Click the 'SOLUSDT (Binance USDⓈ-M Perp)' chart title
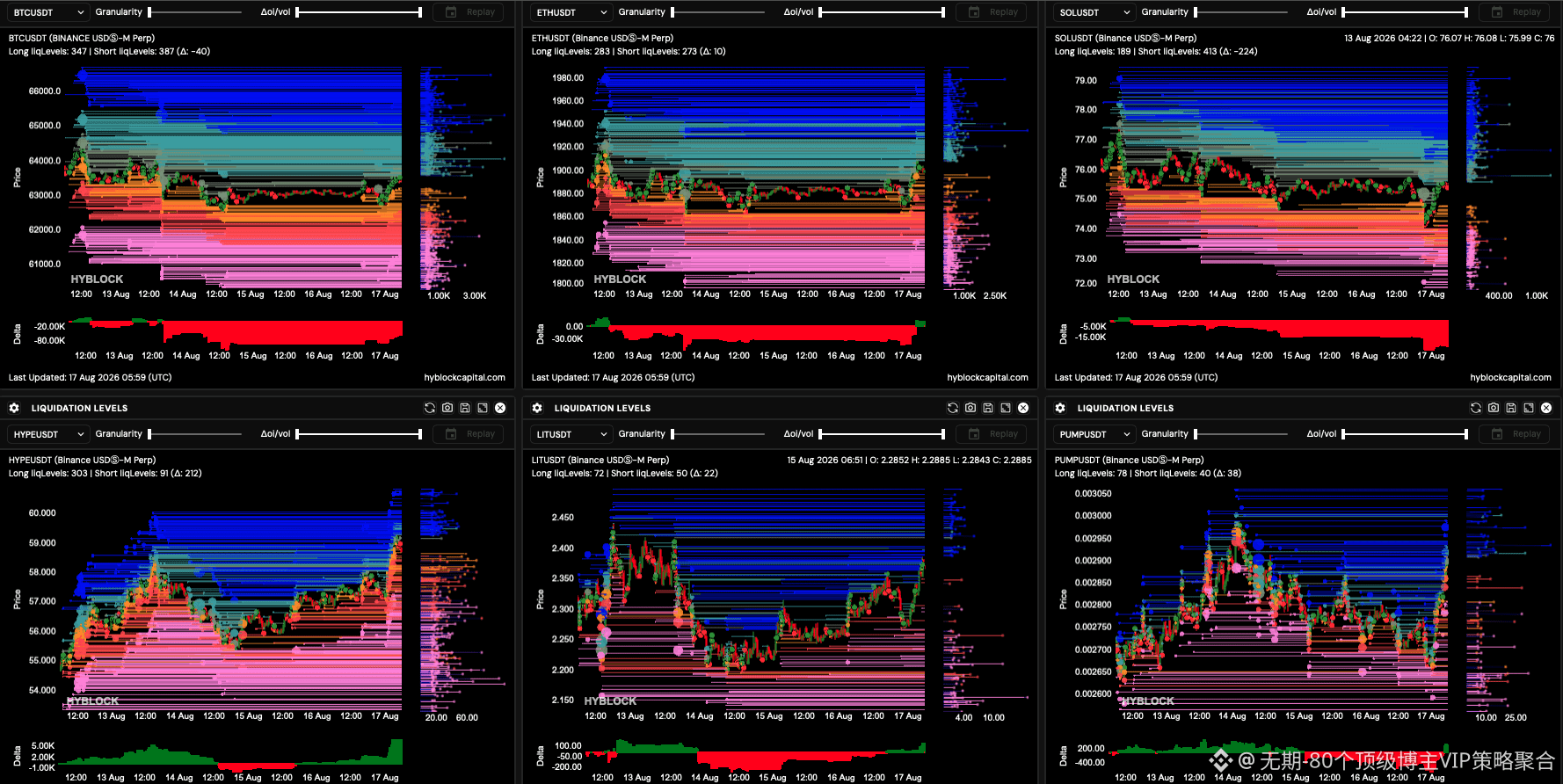 tap(1125, 39)
